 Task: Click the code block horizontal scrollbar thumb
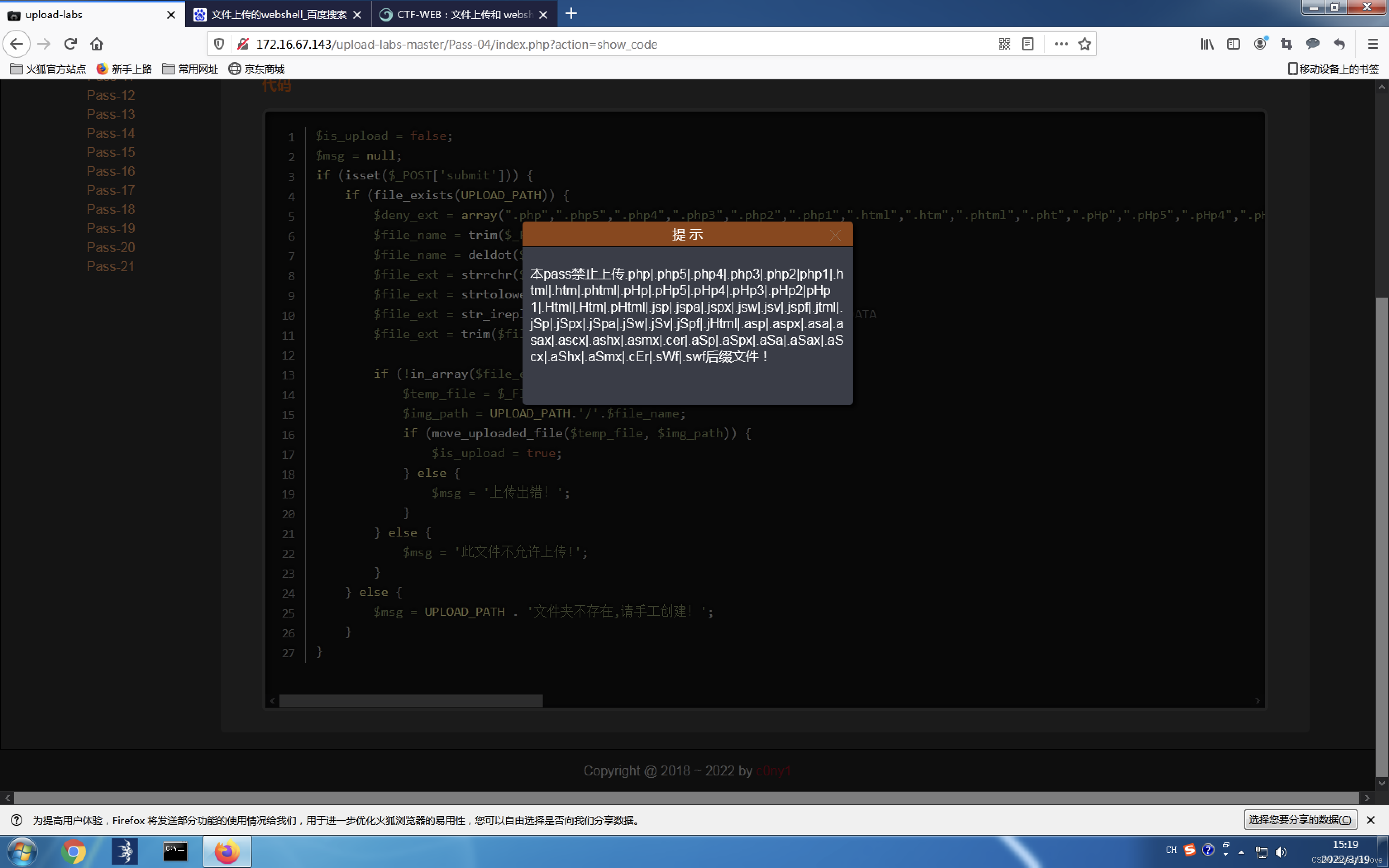click(410, 700)
